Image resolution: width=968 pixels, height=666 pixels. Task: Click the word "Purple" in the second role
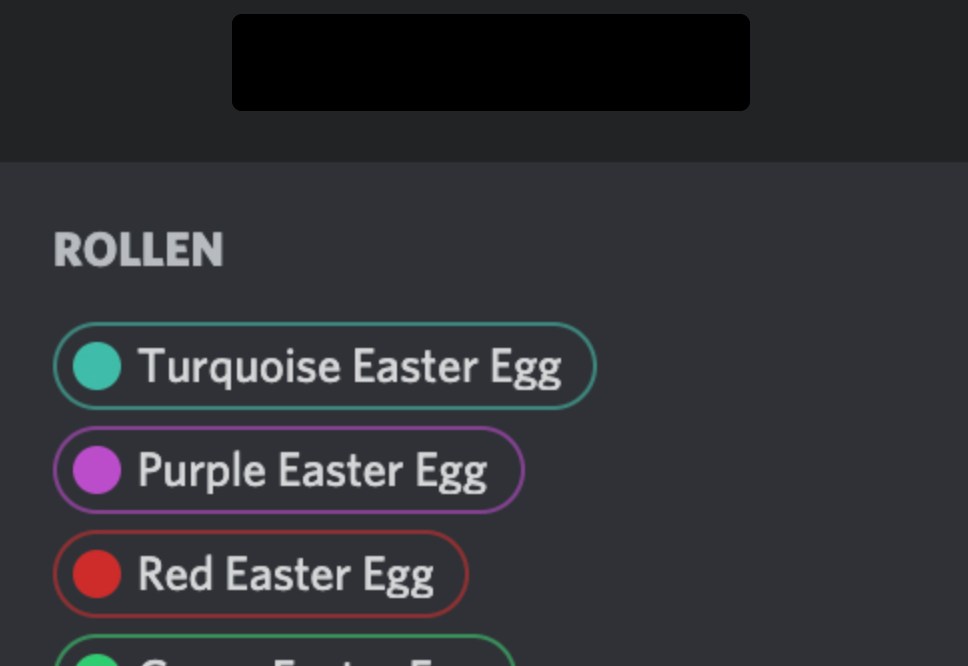click(x=200, y=470)
